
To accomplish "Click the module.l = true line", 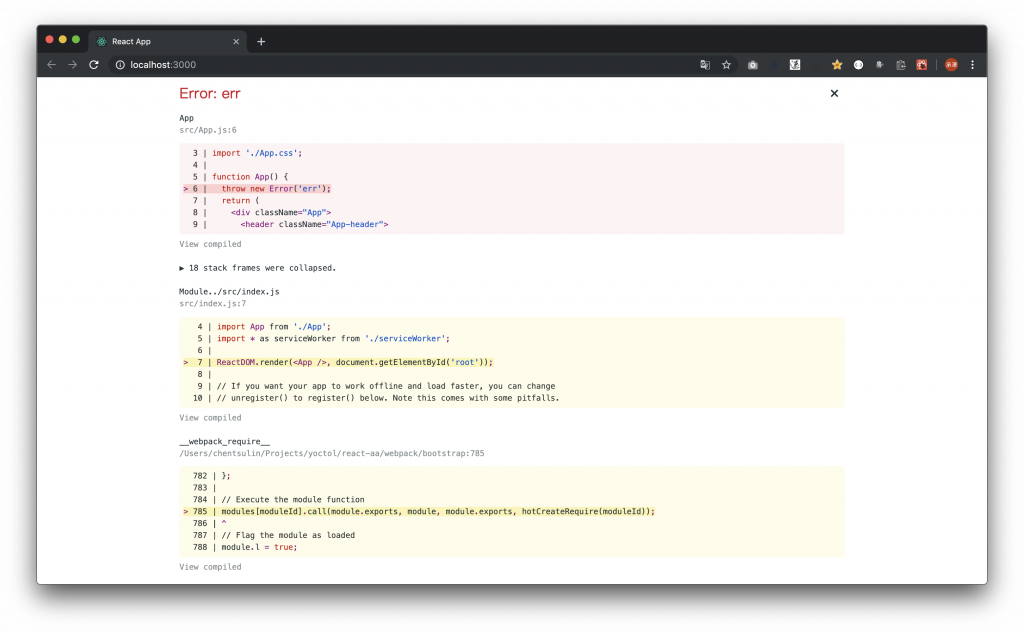I will pyautogui.click(x=259, y=547).
